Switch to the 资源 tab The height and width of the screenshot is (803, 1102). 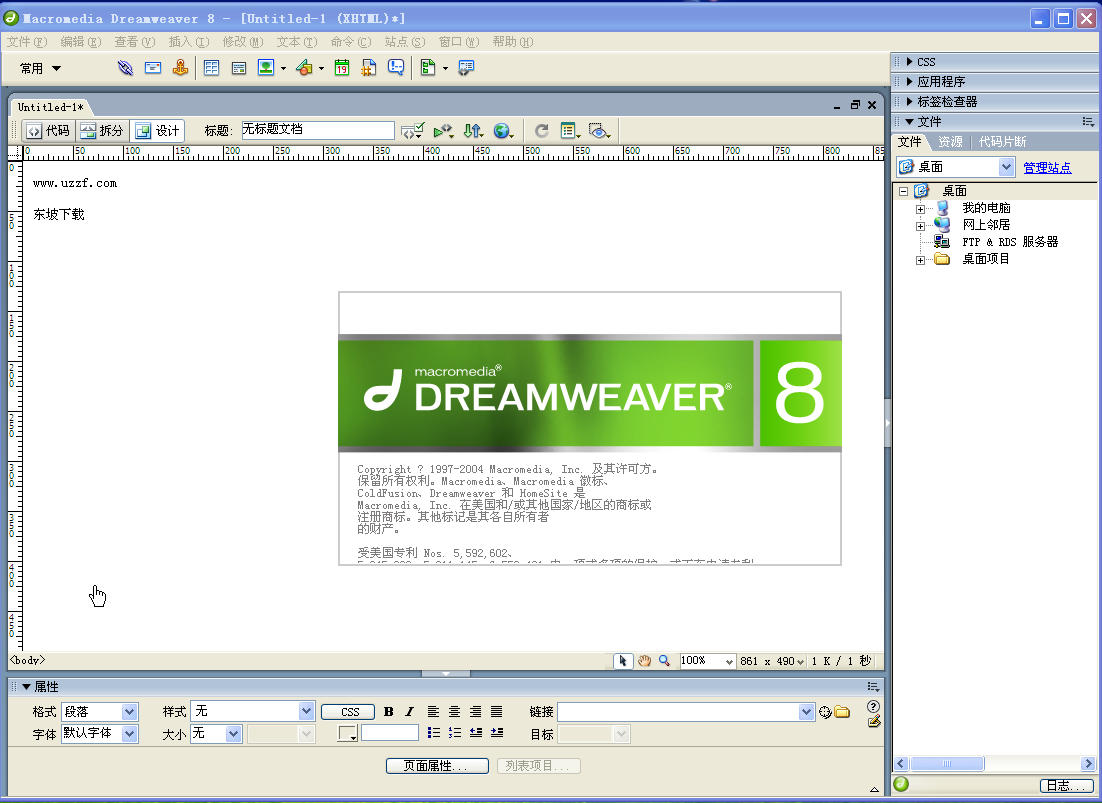point(950,142)
